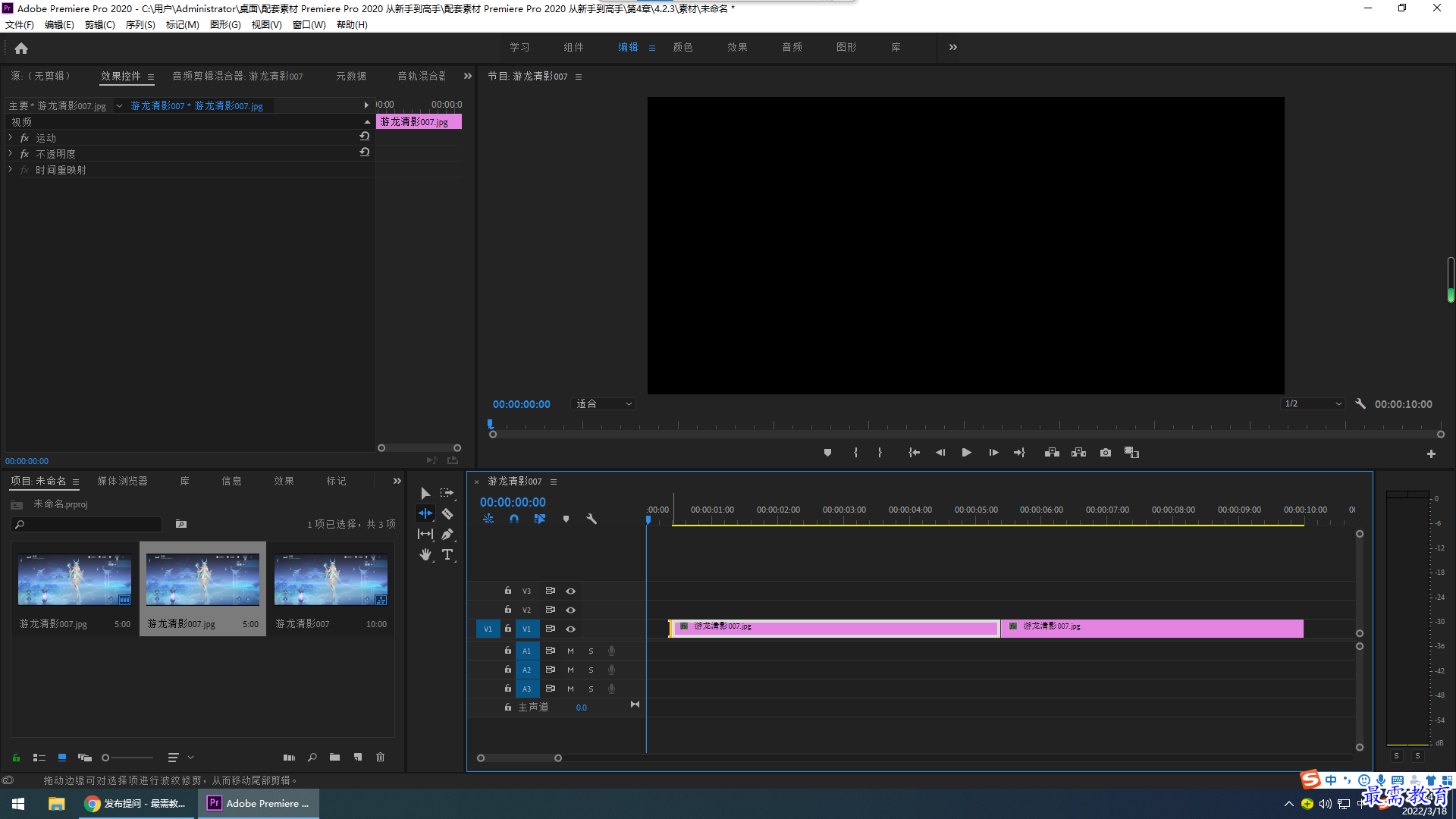Click the Clear trash icon in Project panel

click(381, 758)
